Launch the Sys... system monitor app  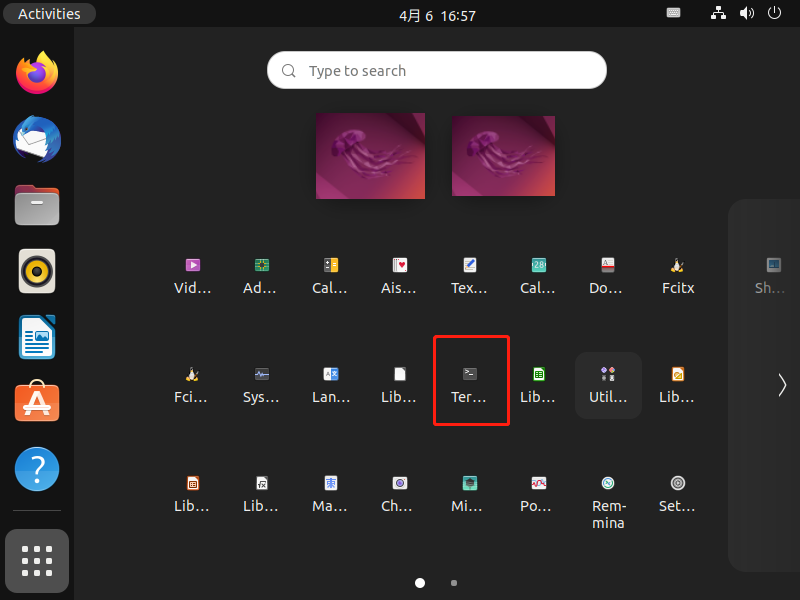262,374
